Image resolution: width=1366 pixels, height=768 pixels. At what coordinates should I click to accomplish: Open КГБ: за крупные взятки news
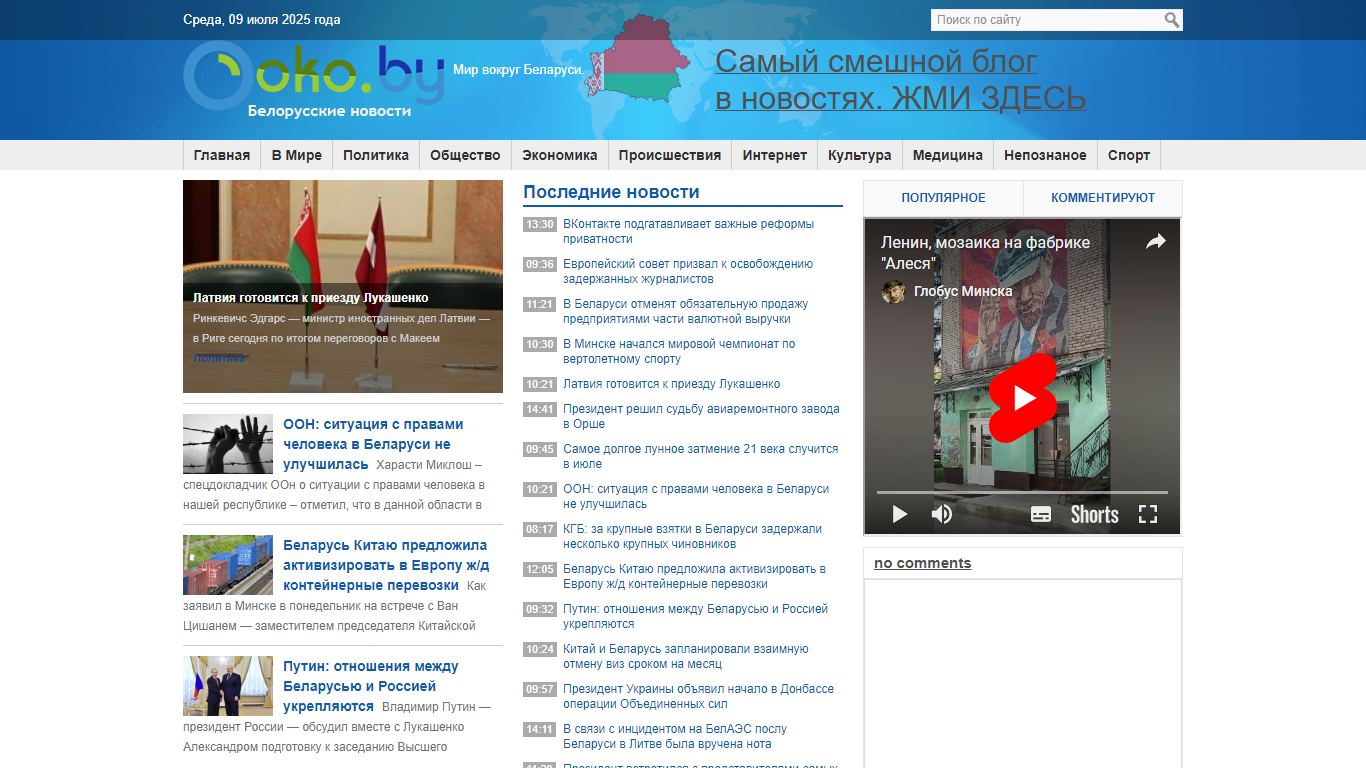coord(692,537)
